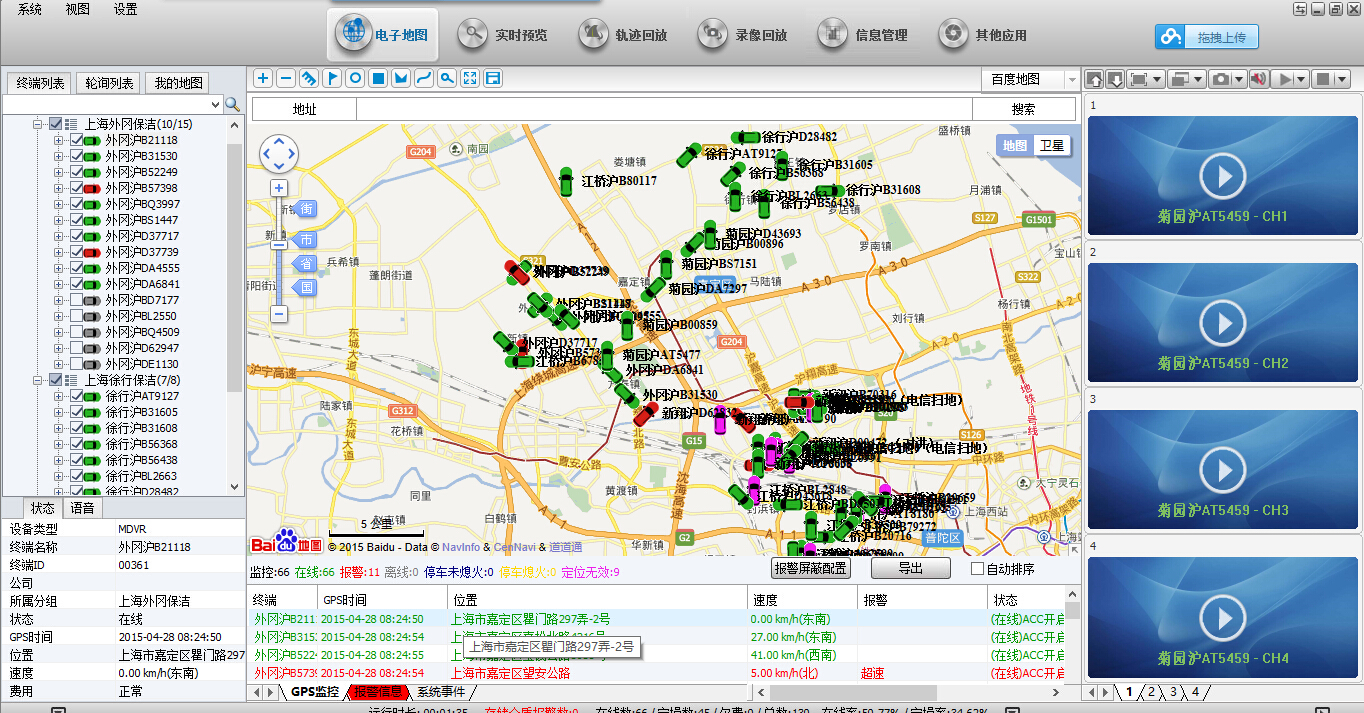Click the magnifier next to terminal search
Viewport: 1364px width, 713px height.
(232, 104)
